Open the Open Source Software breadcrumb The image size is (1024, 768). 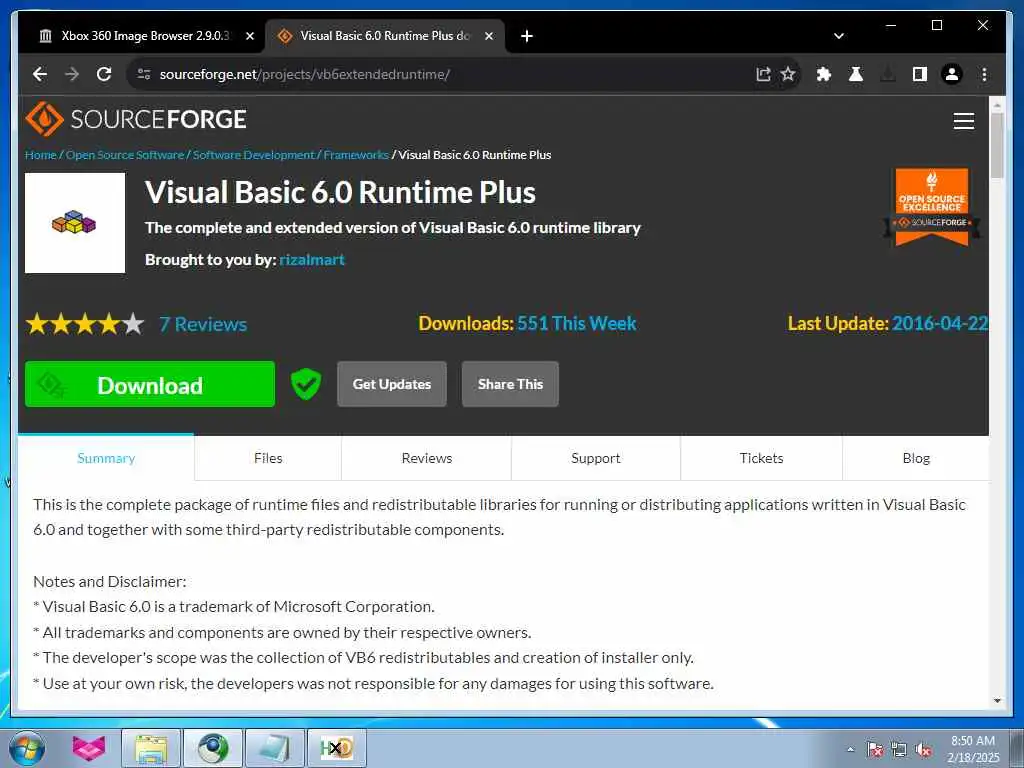(x=125, y=155)
